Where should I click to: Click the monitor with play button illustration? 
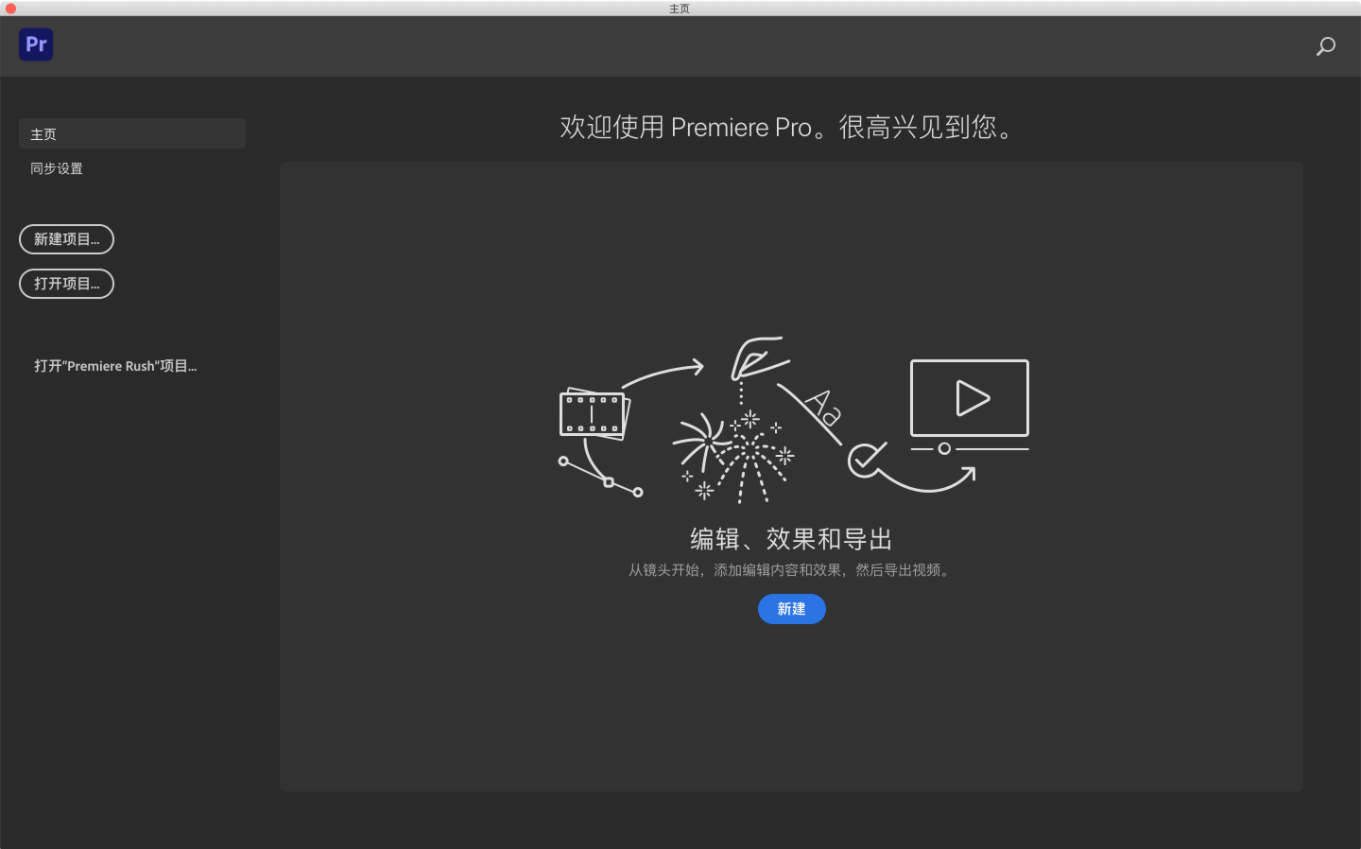tap(967, 397)
